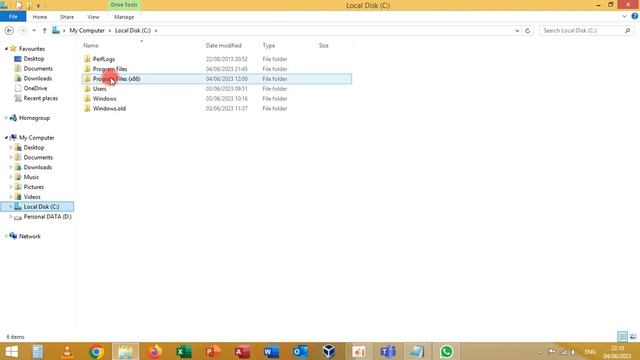Sort by the Name column header
The height and width of the screenshot is (360, 640).
tap(91, 45)
